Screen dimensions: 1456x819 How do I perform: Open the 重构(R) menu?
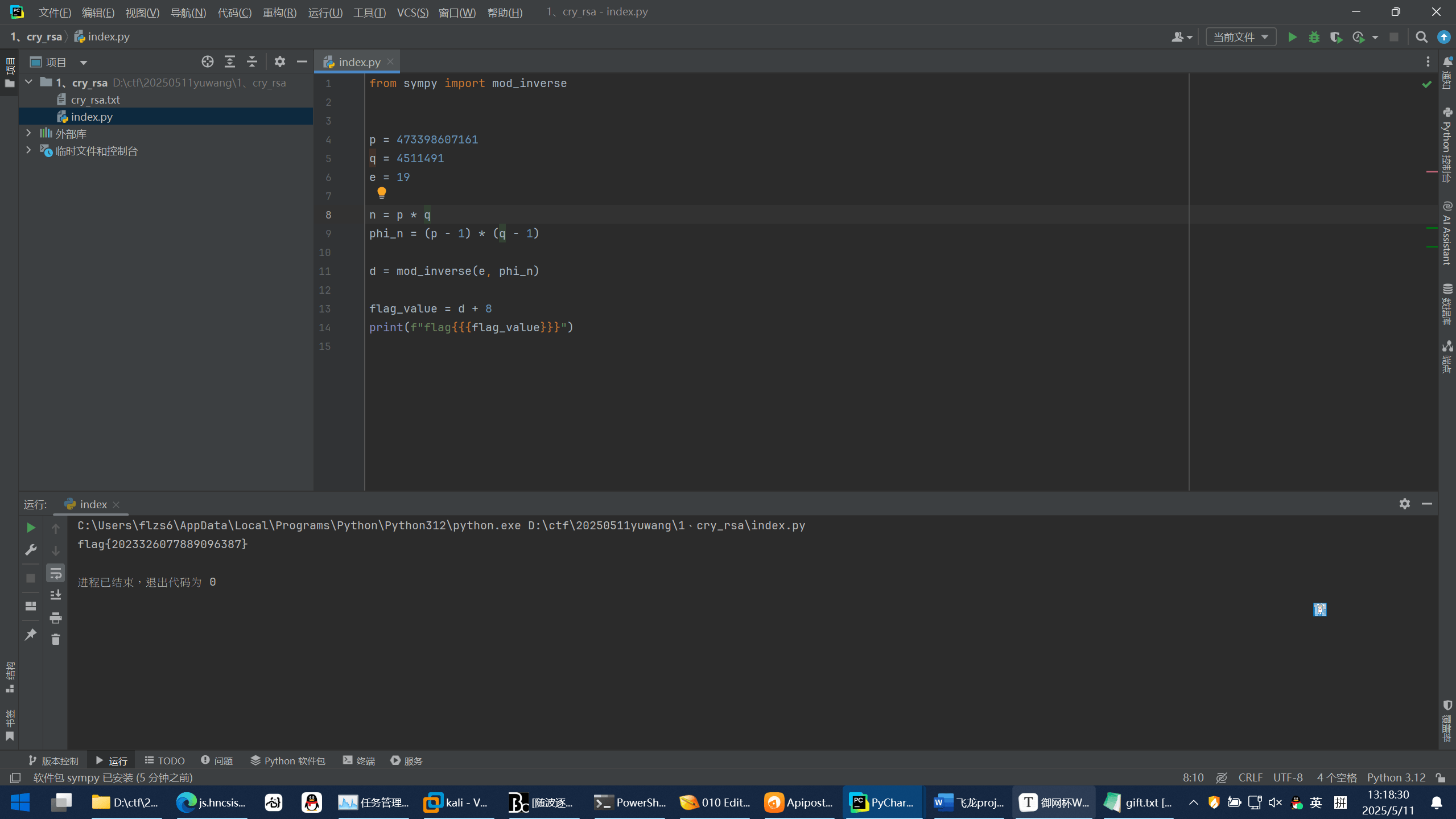[x=279, y=12]
